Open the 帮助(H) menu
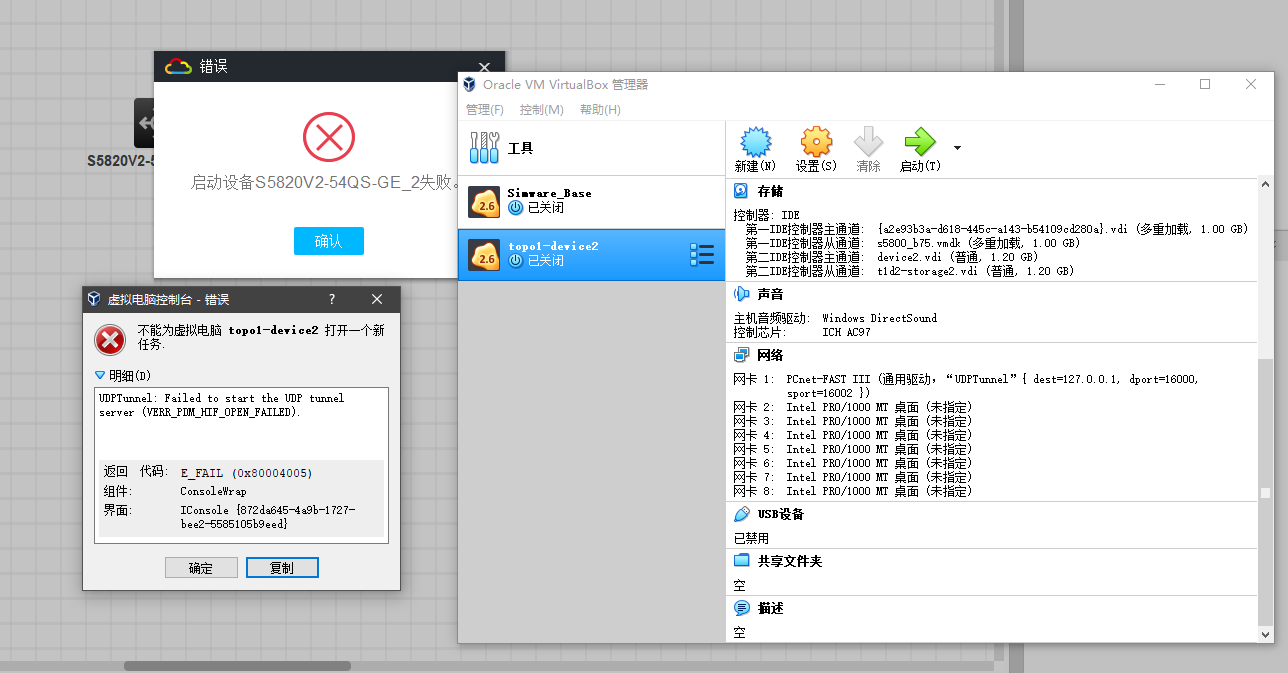Viewport: 1288px width, 673px height. [x=600, y=110]
